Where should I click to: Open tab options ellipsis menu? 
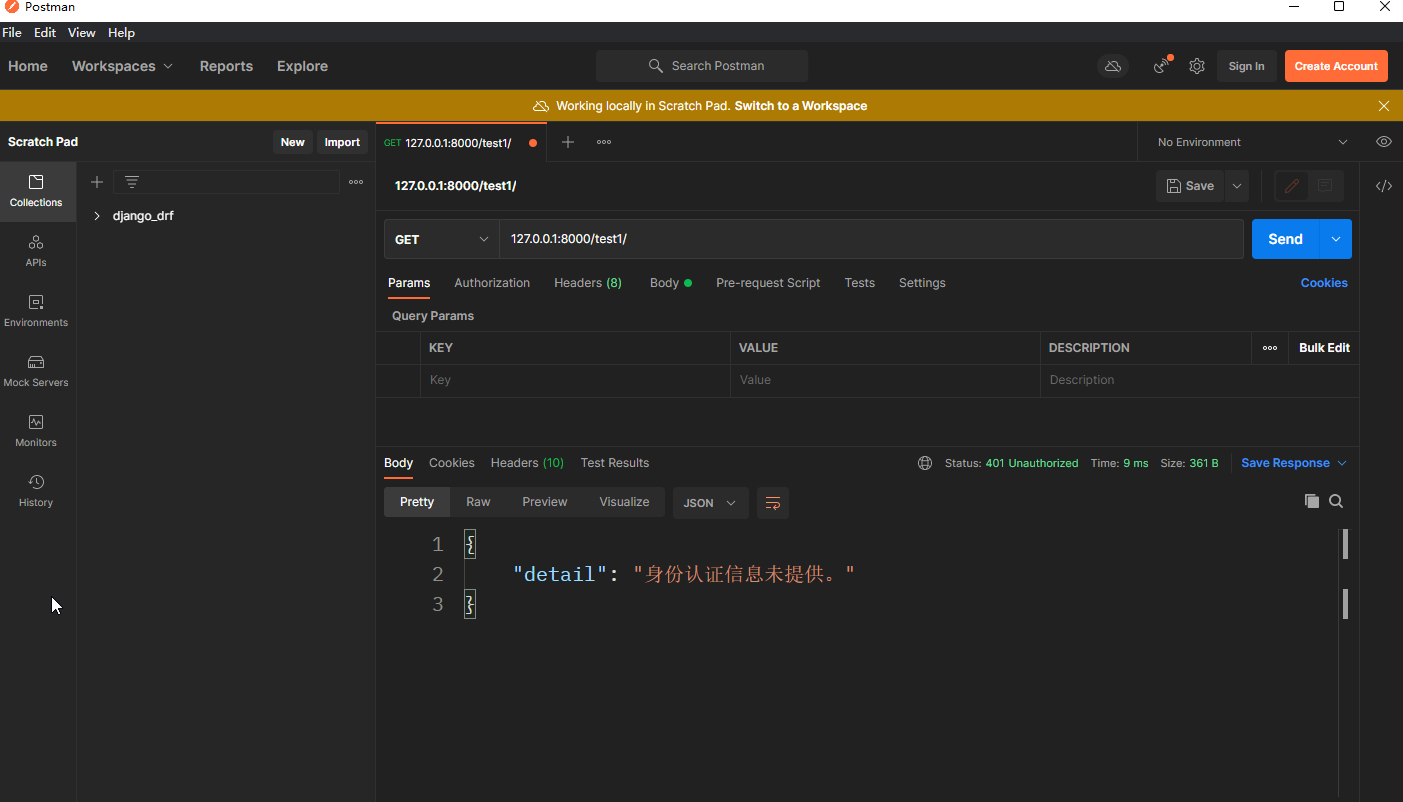tap(604, 142)
